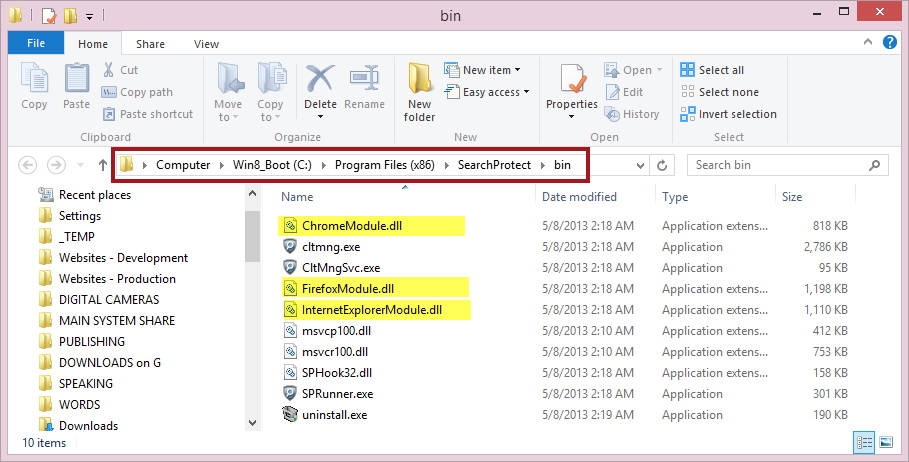Click the navigation pane scroll down arrow
909x462 pixels.
tap(252, 423)
